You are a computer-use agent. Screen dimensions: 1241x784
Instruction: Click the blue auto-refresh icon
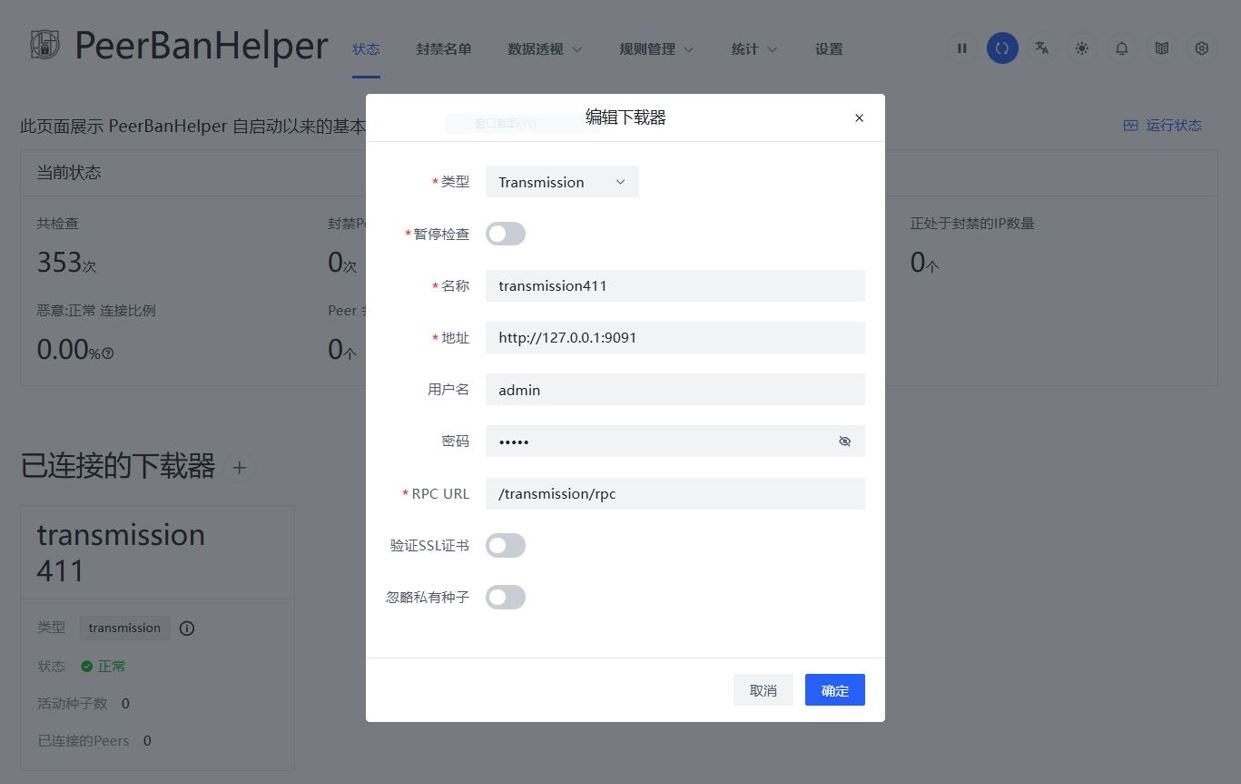[1002, 48]
